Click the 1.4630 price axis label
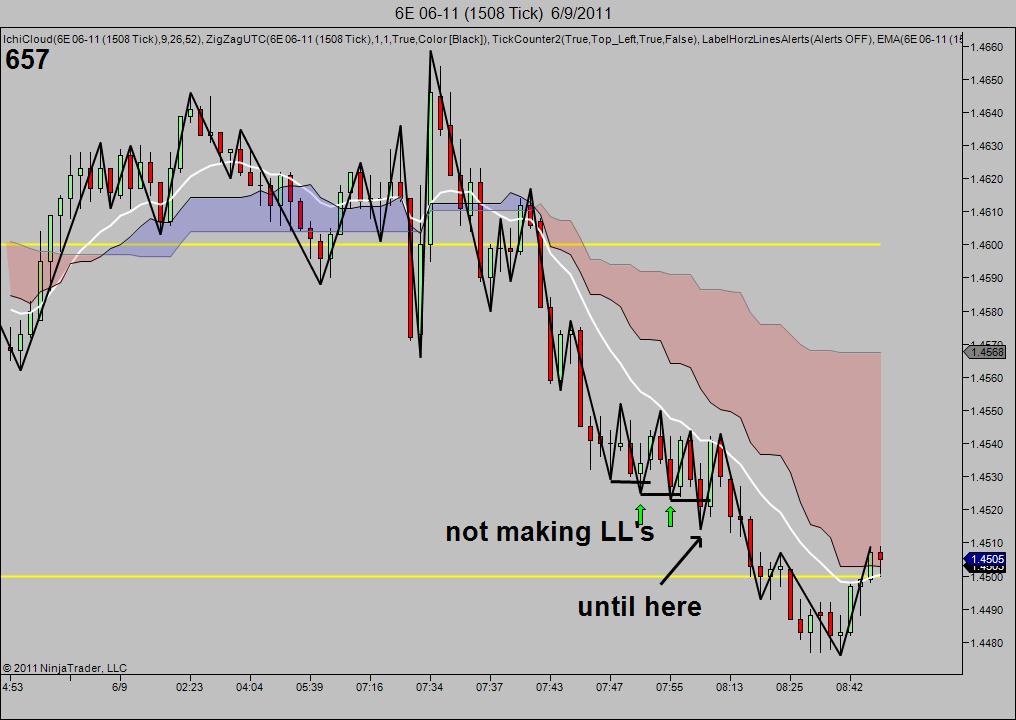 (x=986, y=146)
